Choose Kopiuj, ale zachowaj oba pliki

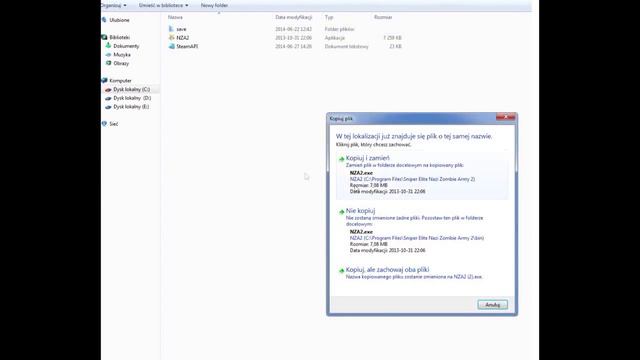pos(387,270)
